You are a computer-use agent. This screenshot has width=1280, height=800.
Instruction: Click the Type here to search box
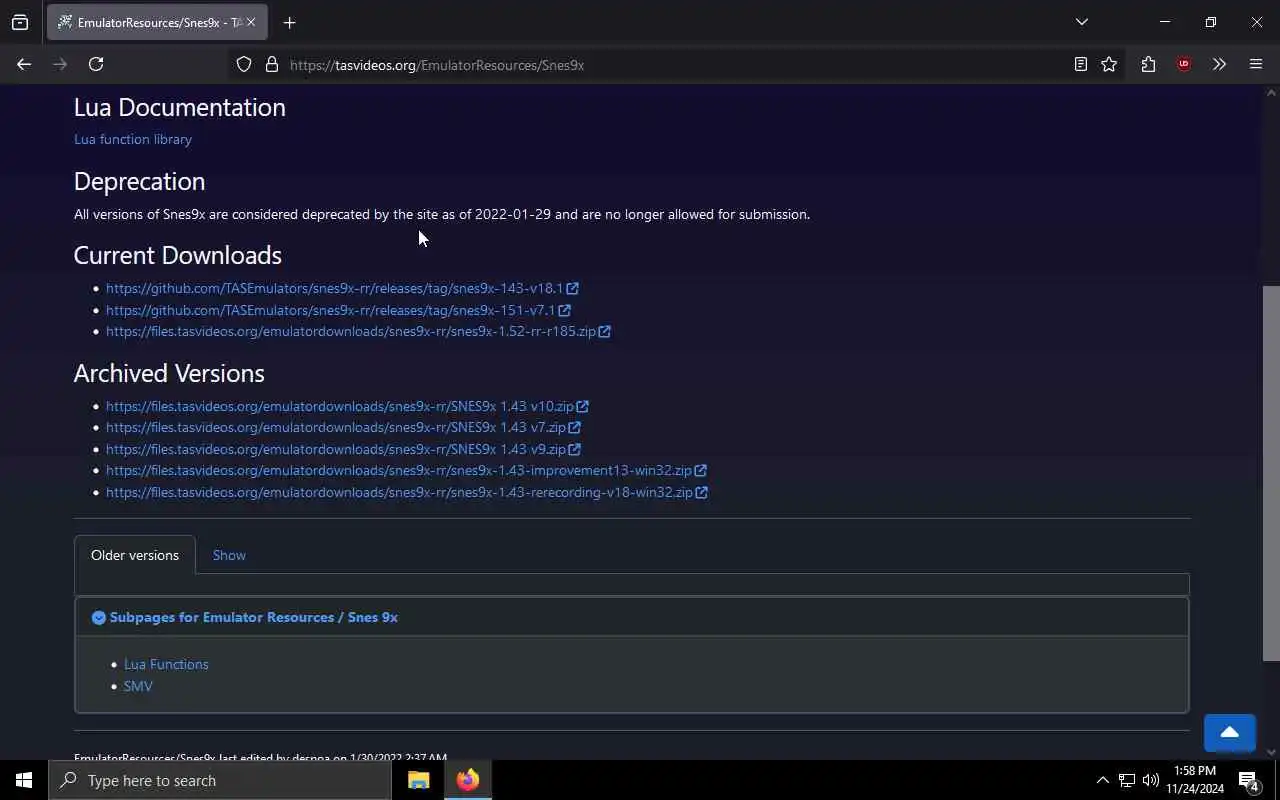click(220, 780)
